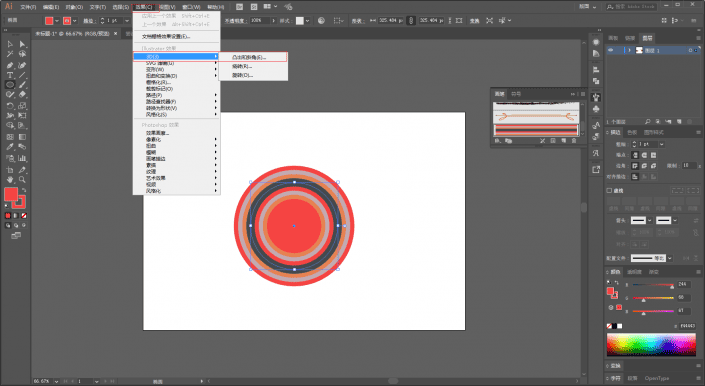Toggle visibility eye of 图层 1

[x=611, y=50]
